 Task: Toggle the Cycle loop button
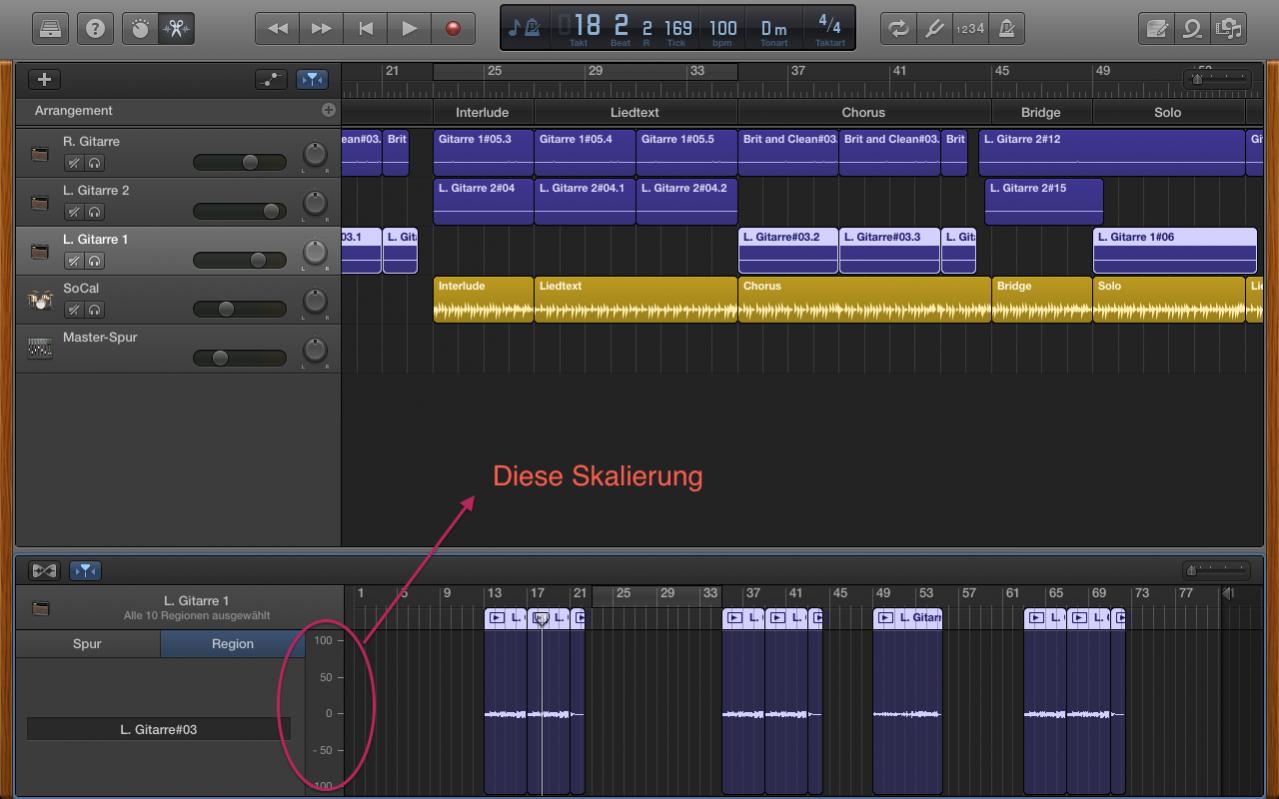tap(899, 29)
